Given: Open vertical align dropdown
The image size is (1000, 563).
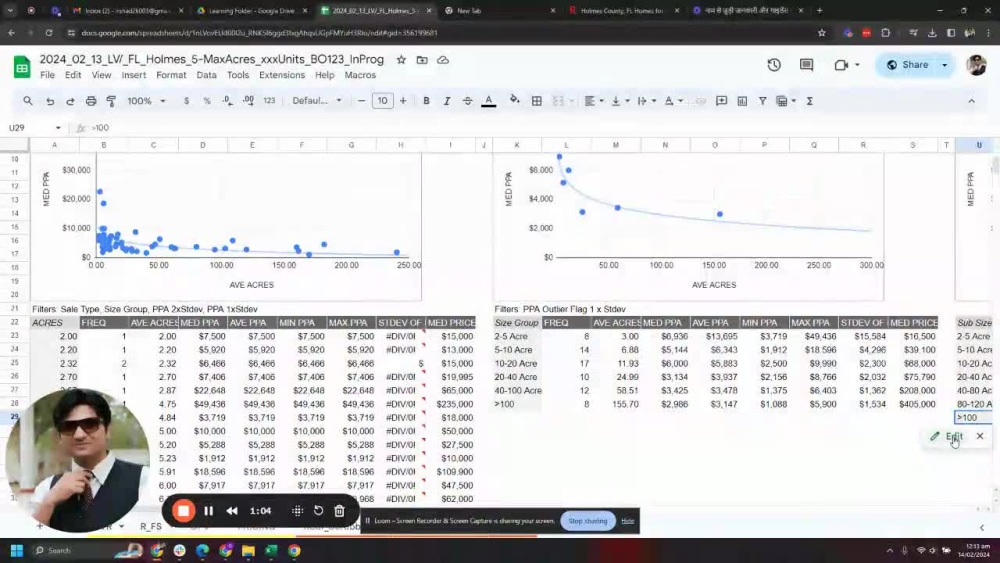Looking at the screenshot, I should coord(620,101).
